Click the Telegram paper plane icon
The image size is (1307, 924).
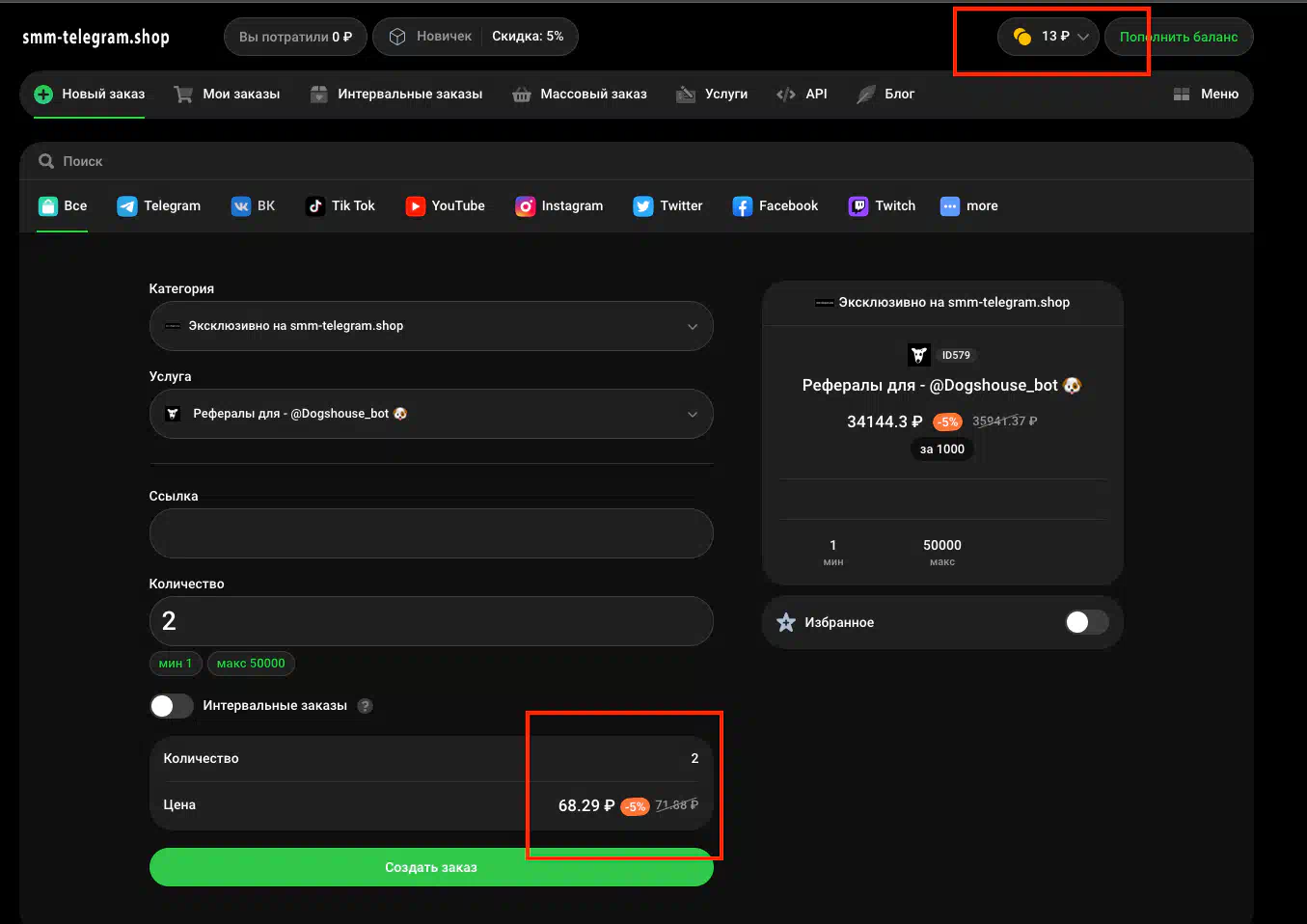tap(127, 206)
